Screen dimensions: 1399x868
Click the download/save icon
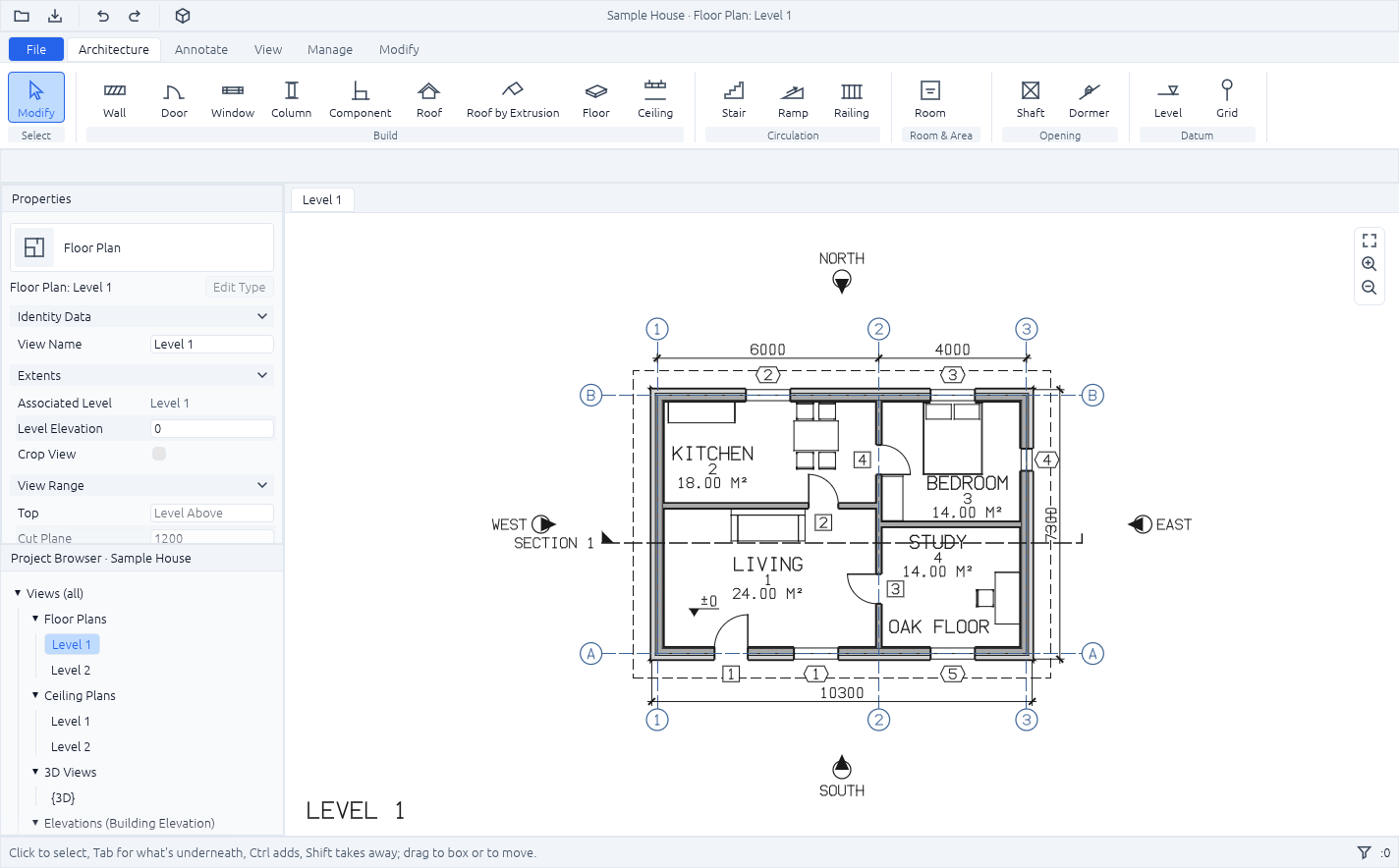pyautogui.click(x=55, y=16)
